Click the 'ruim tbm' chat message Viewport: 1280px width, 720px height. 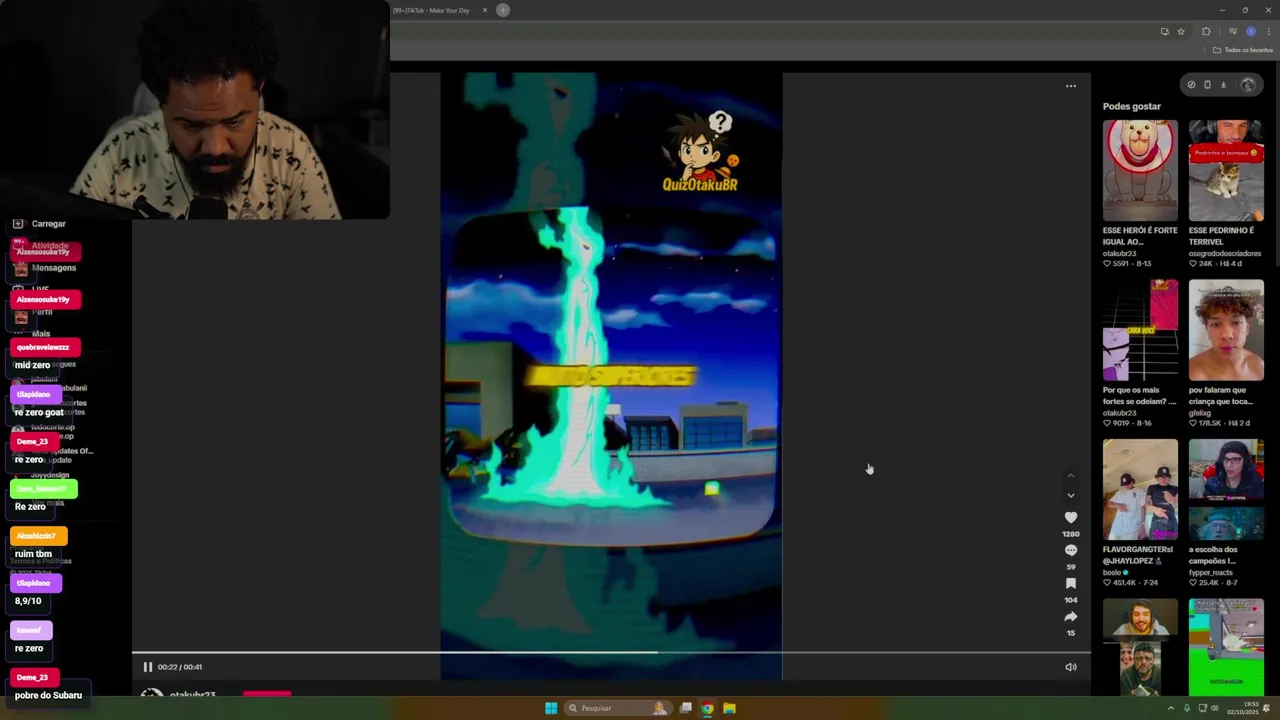point(33,554)
